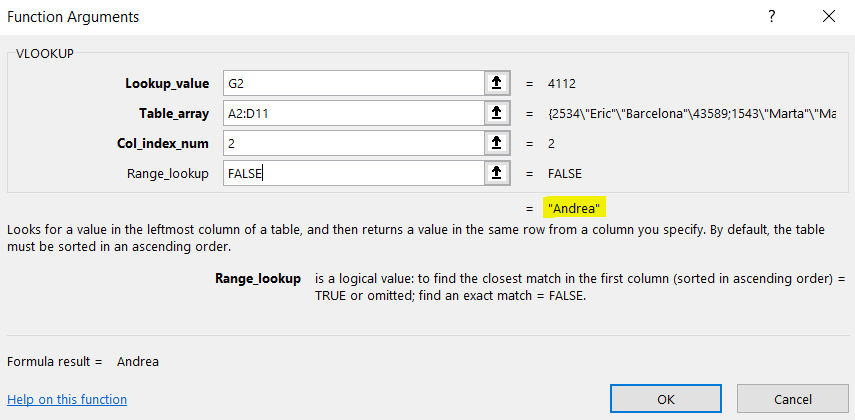Open the Help on this function link
Screen dimensions: 855x420
[x=67, y=400]
